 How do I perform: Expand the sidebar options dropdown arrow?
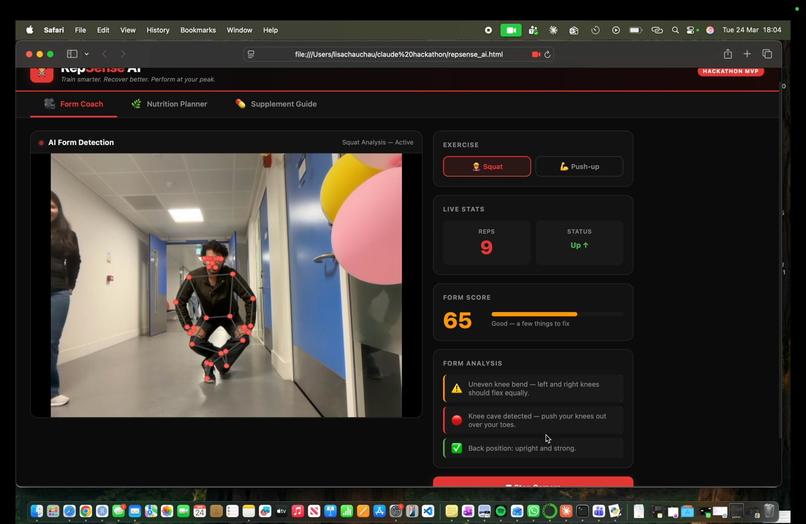click(86, 54)
